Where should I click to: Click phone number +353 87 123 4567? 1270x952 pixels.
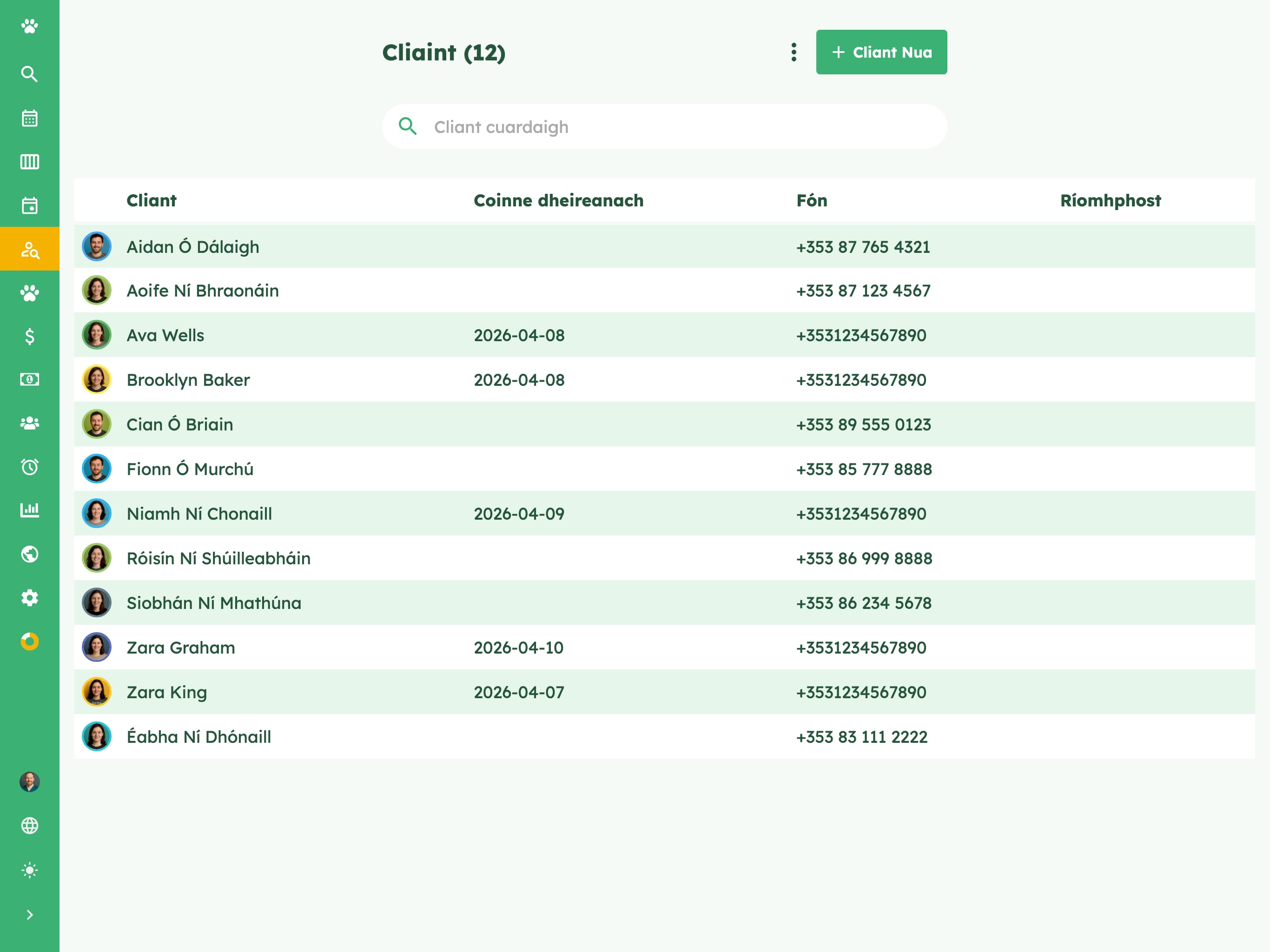[x=863, y=291]
